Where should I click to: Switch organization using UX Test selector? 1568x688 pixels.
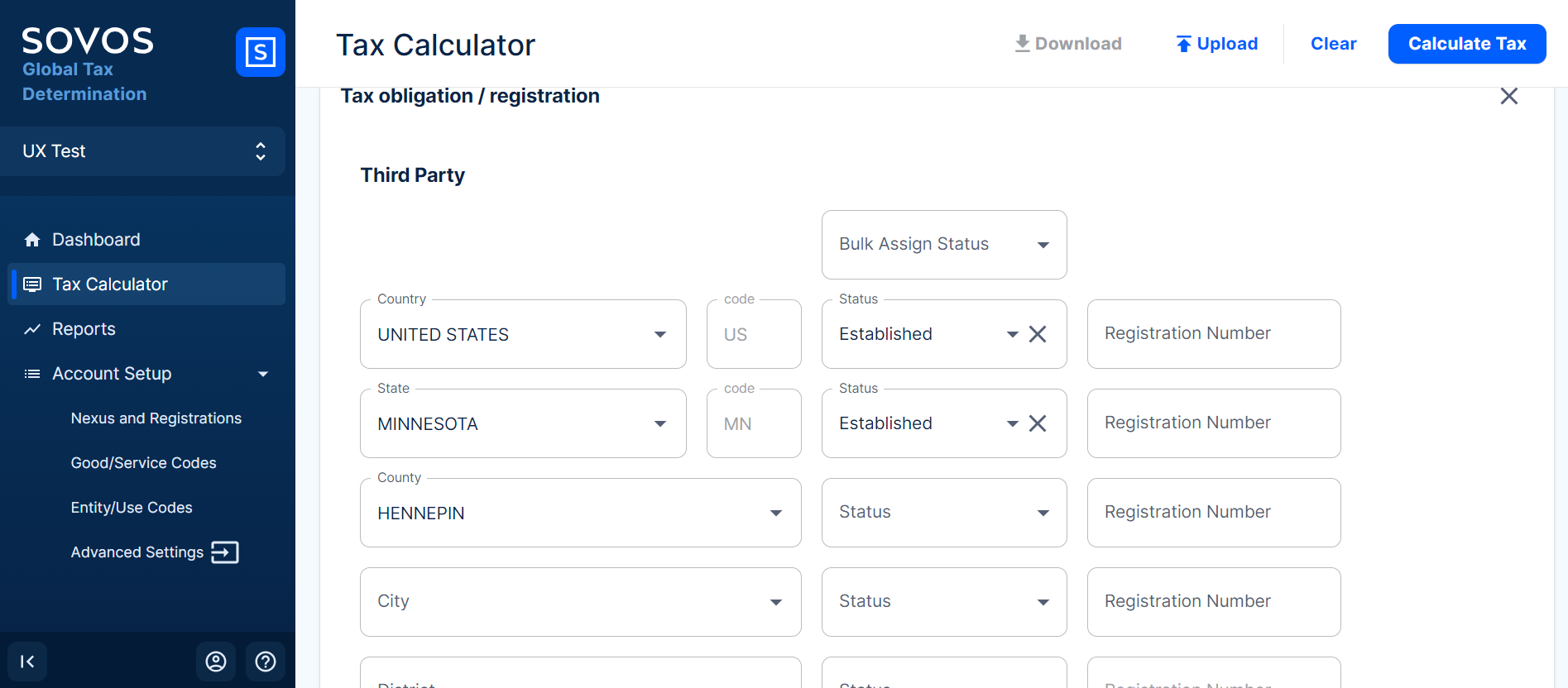143,151
